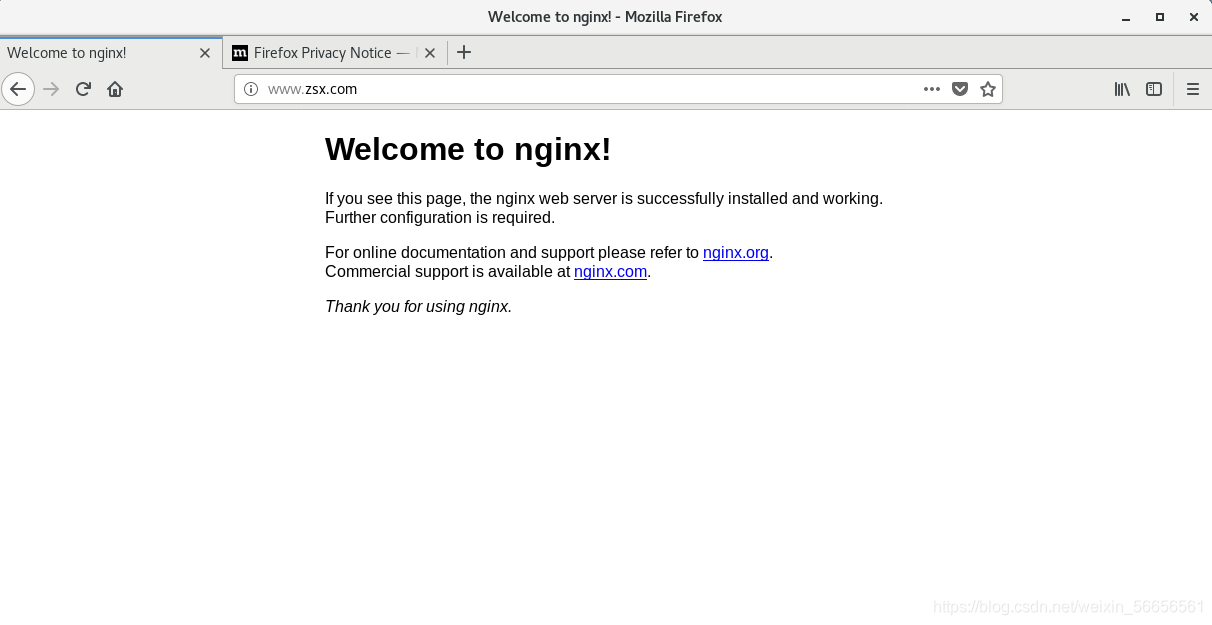Close the Firefox window
The width and height of the screenshot is (1212, 625).
(1193, 17)
